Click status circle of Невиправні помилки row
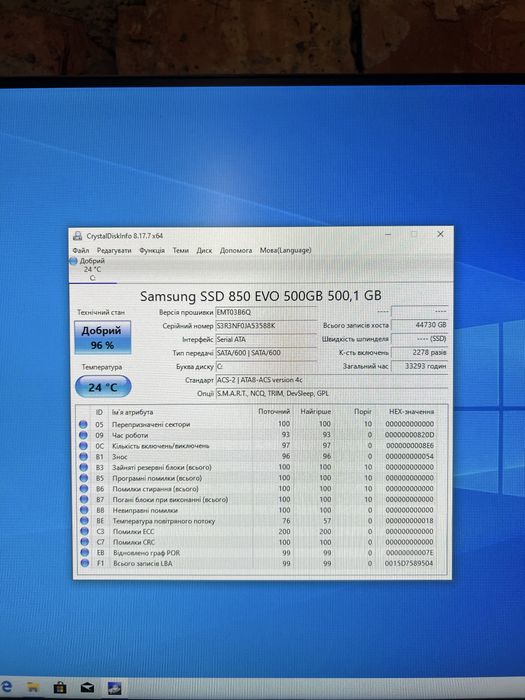Screen dimensions: 525x700 83,510
